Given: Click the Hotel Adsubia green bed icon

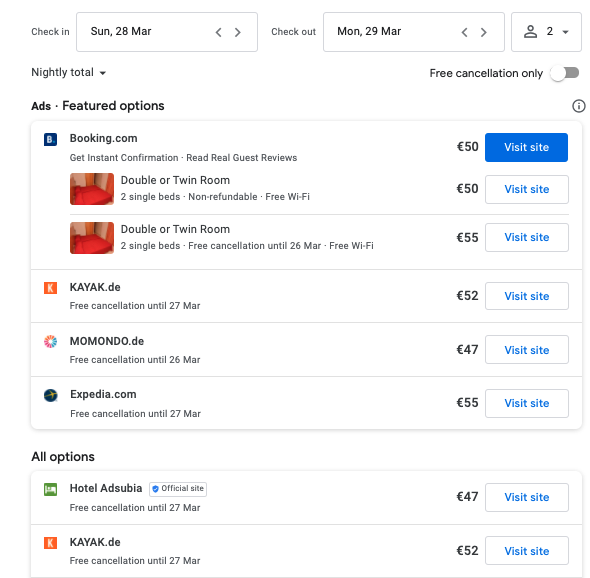Looking at the screenshot, I should coord(50,490).
